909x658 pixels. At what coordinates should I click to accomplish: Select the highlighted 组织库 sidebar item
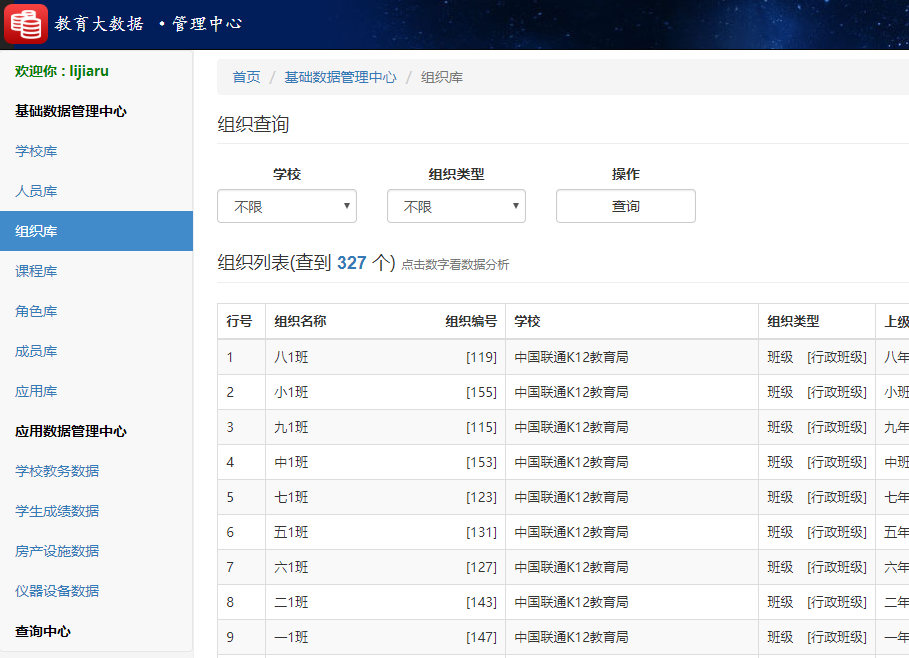tap(36, 231)
